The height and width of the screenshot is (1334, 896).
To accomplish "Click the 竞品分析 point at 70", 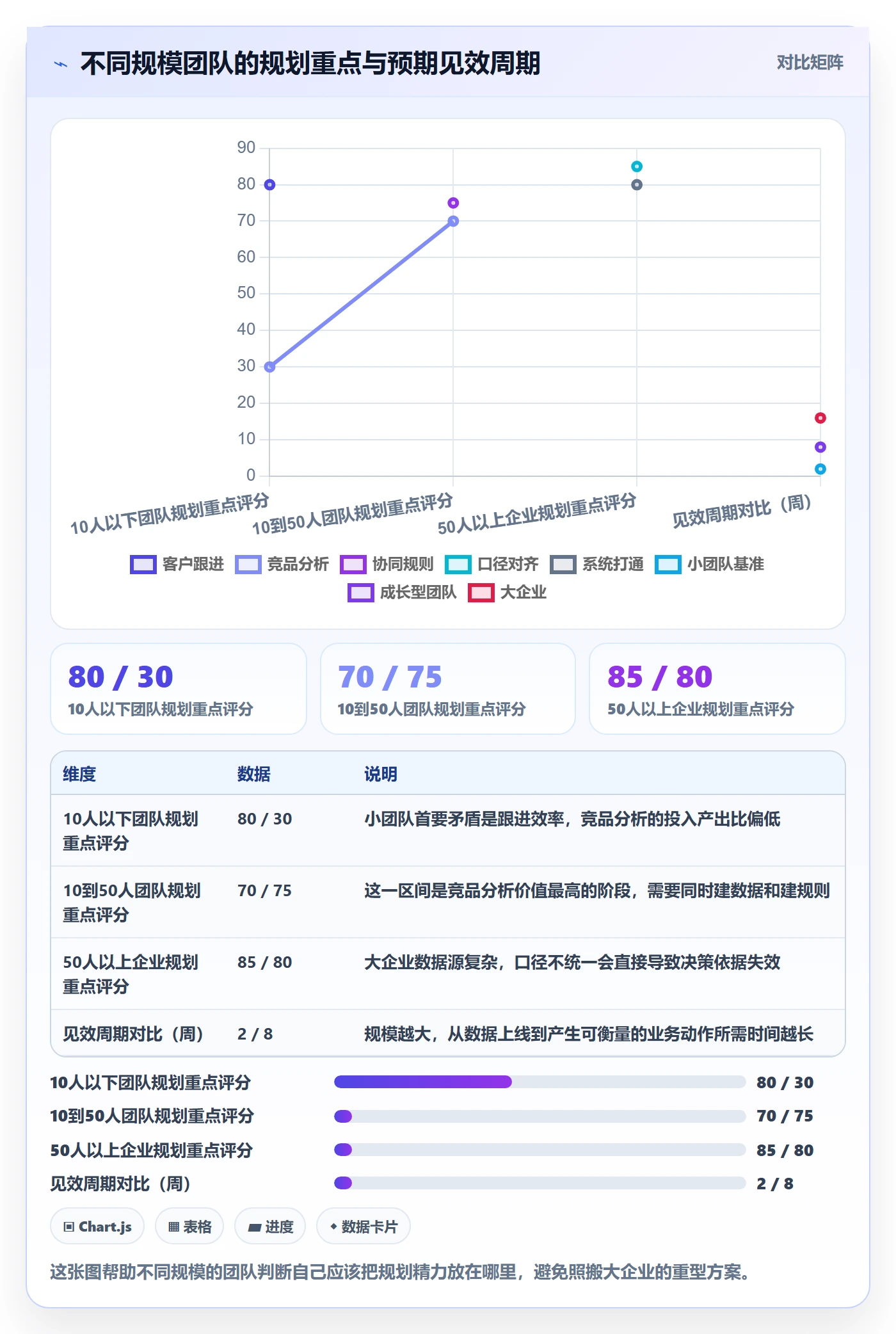I will coord(453,221).
